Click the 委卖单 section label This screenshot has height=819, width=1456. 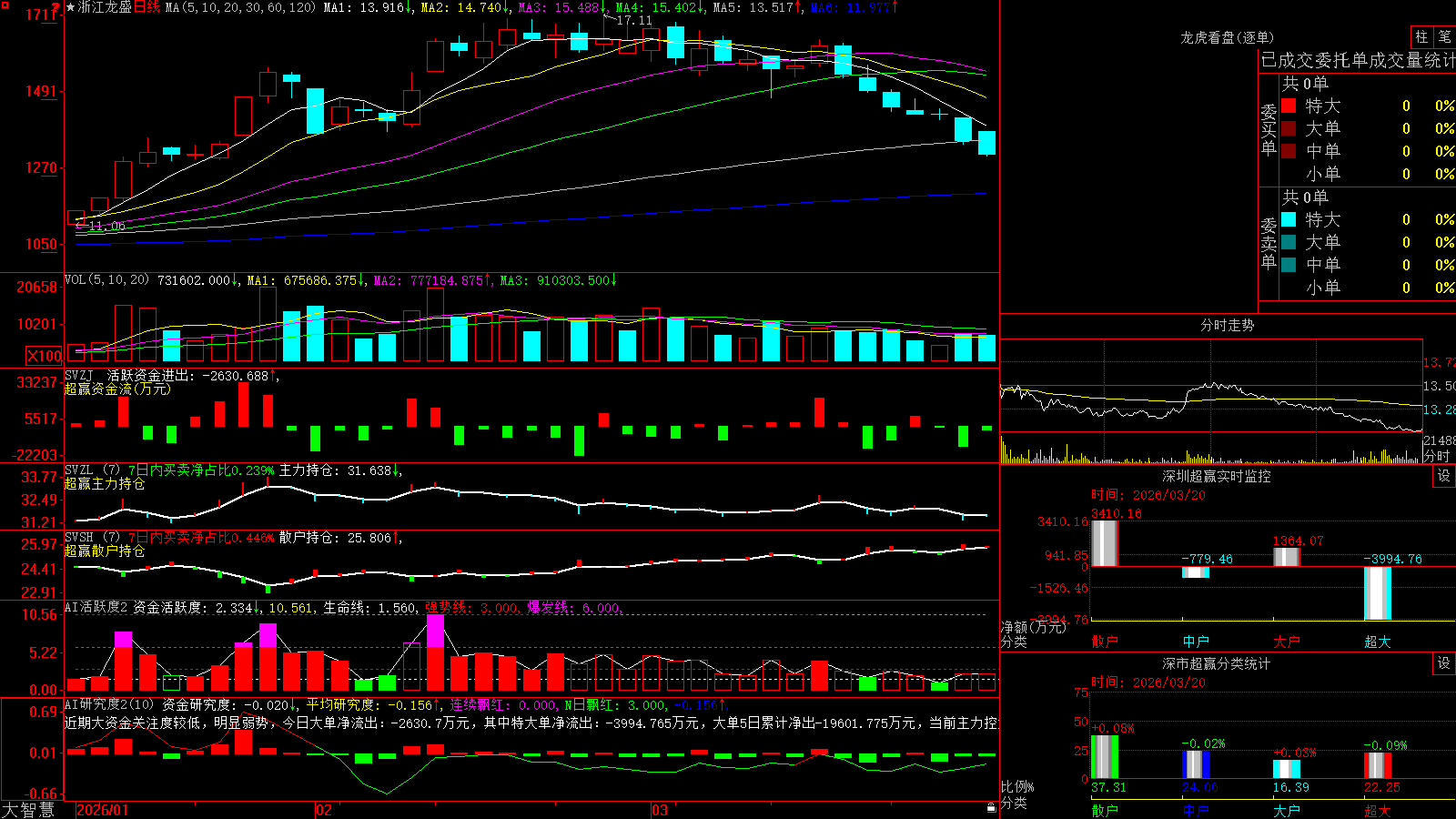pyautogui.click(x=1269, y=244)
